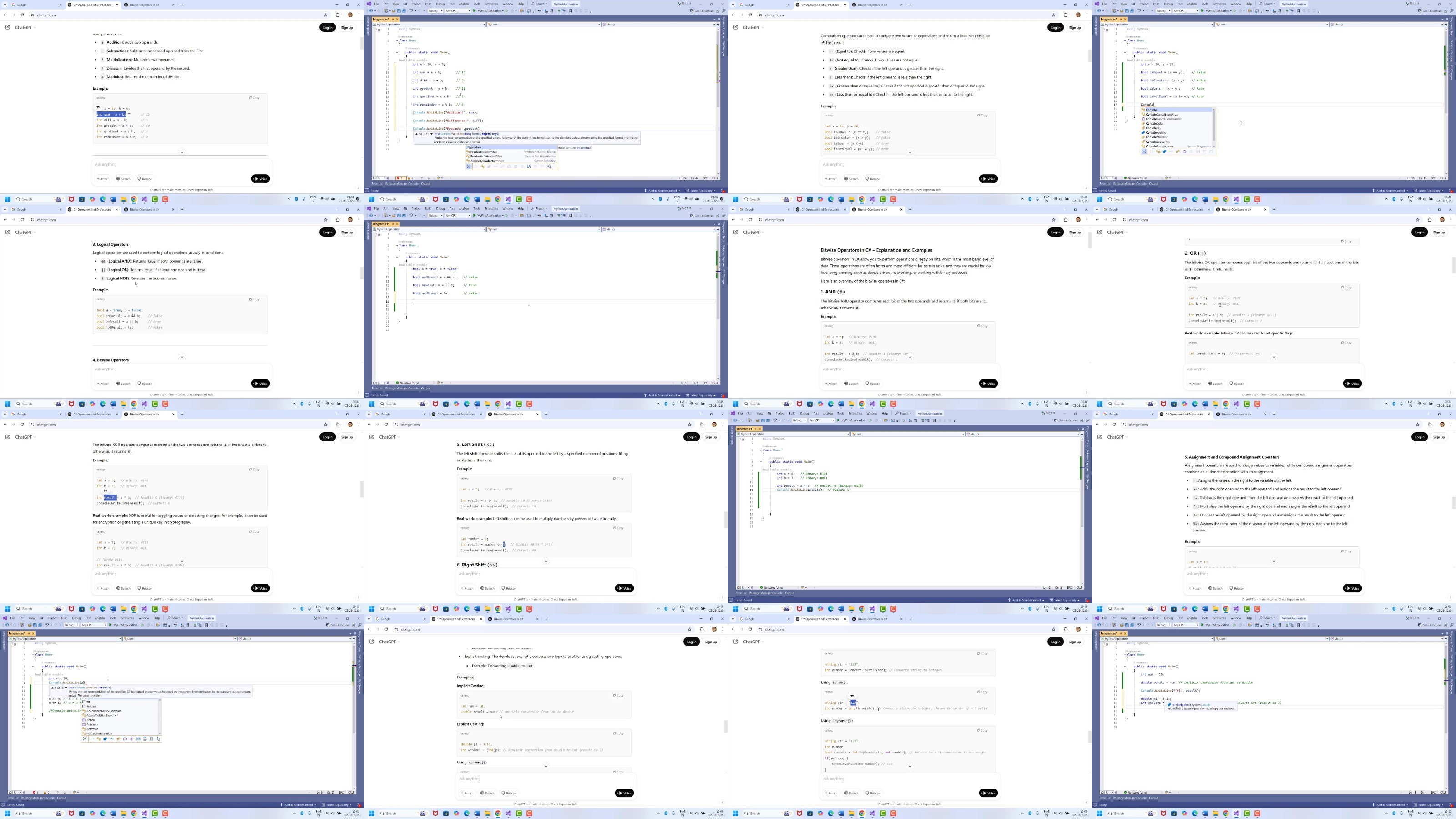
Task: Click Attach on the TryParse ChatGPT page
Action: (831, 793)
